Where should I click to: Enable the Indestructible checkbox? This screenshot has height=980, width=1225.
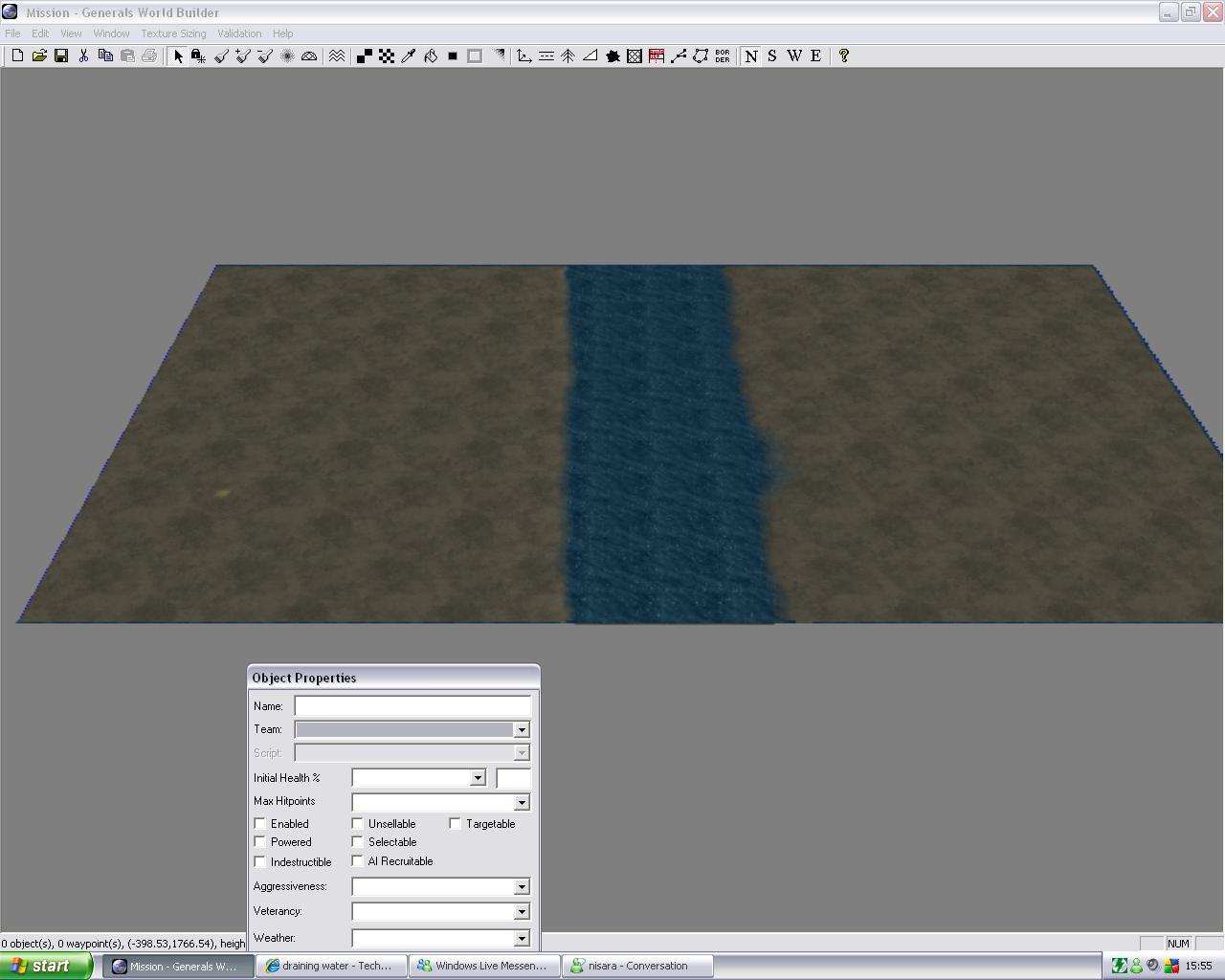(260, 861)
